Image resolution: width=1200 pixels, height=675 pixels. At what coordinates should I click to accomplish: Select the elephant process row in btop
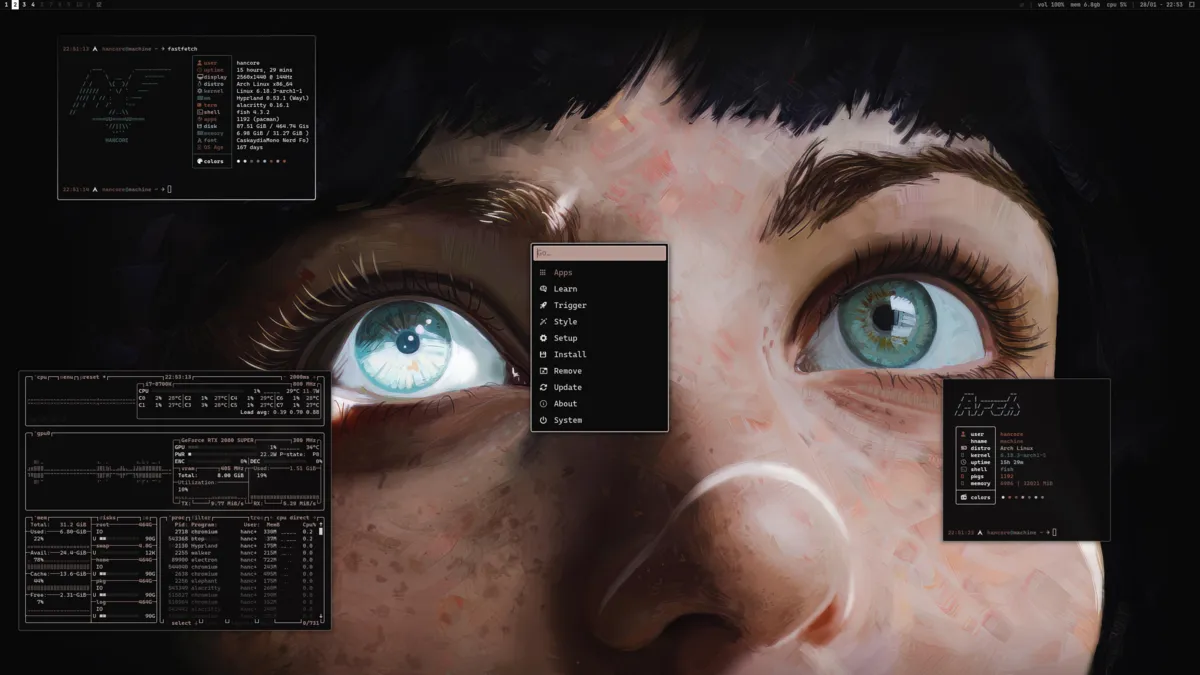coord(241,581)
